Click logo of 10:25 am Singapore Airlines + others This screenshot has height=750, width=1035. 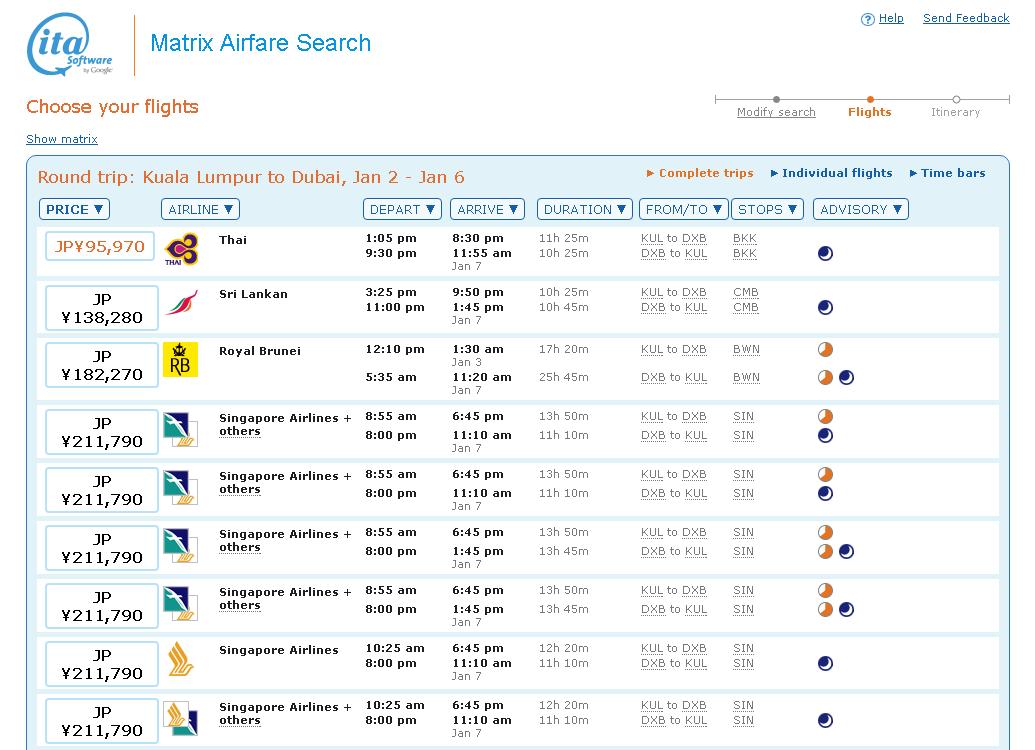[180, 718]
